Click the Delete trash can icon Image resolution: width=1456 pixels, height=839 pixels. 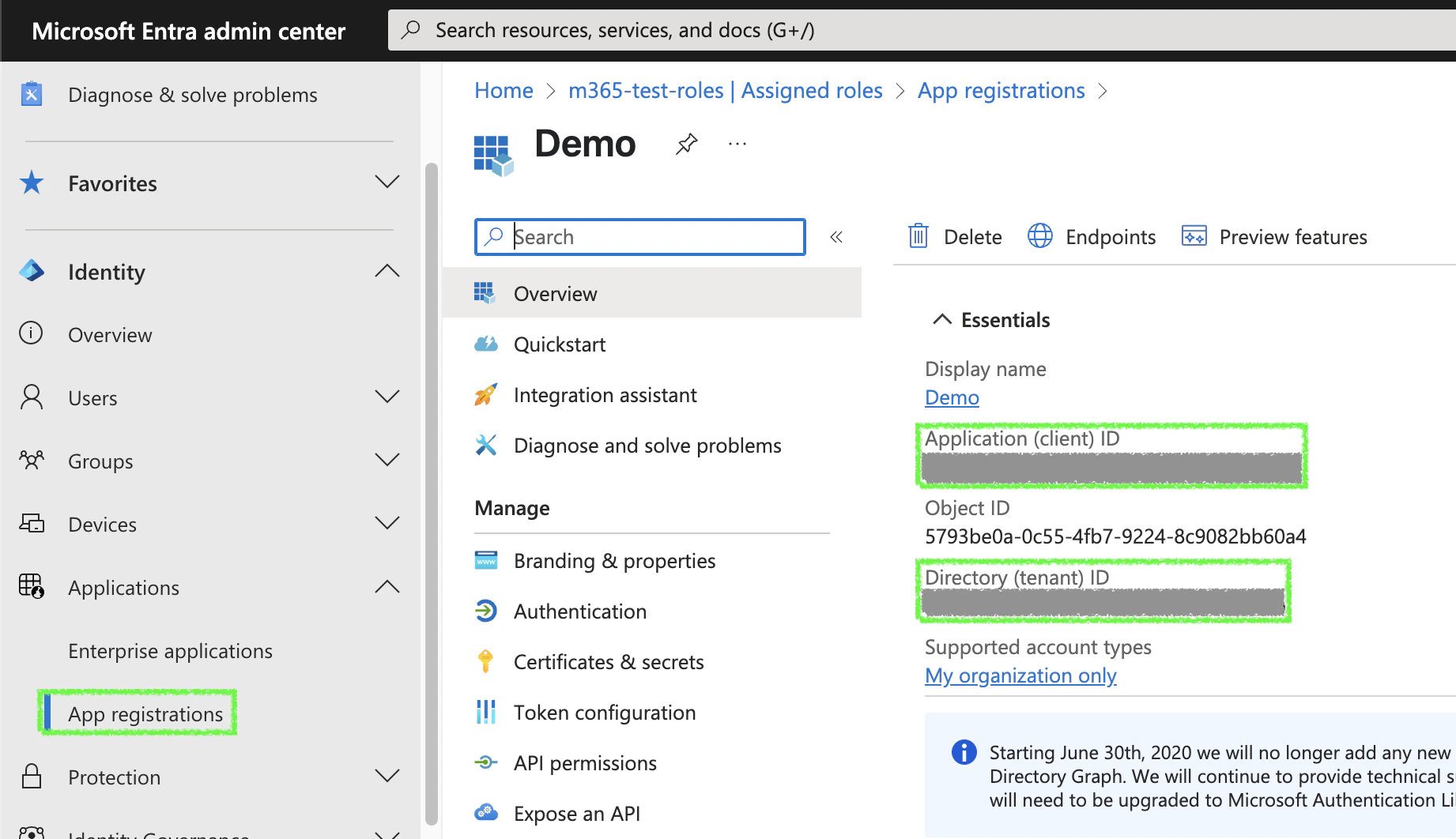tap(918, 236)
